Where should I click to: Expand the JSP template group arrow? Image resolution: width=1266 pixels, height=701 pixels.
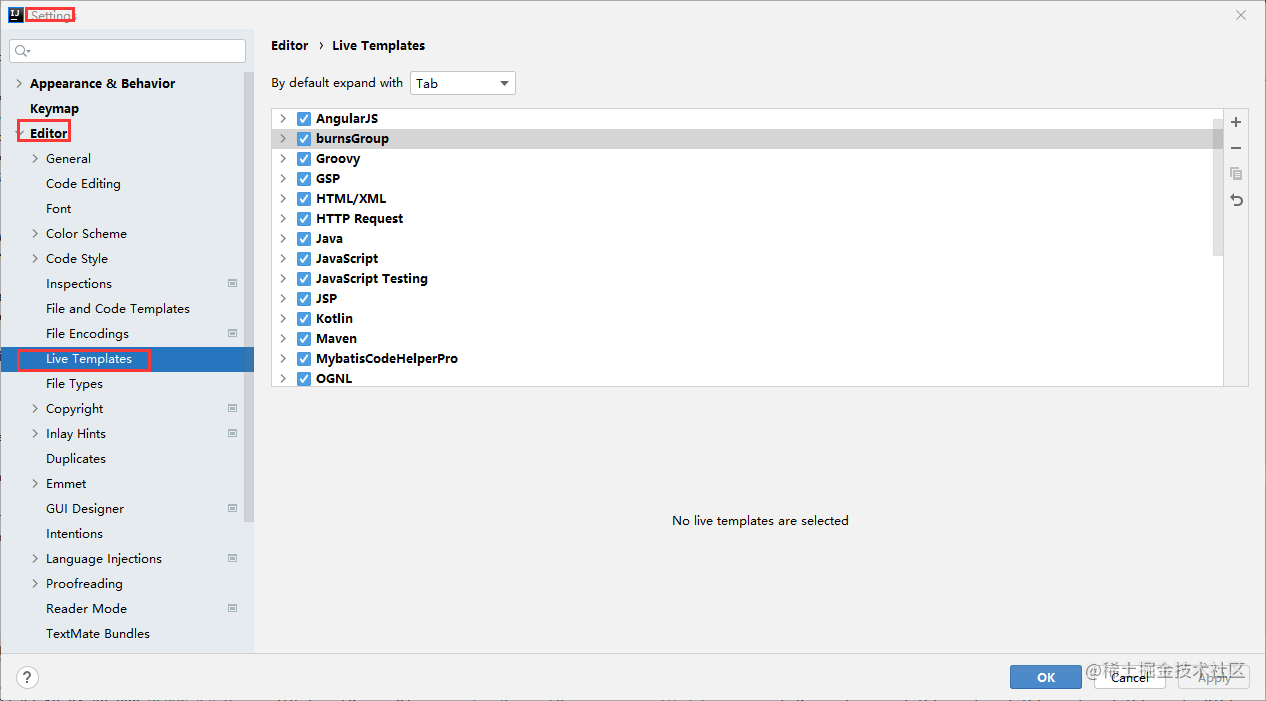click(283, 298)
